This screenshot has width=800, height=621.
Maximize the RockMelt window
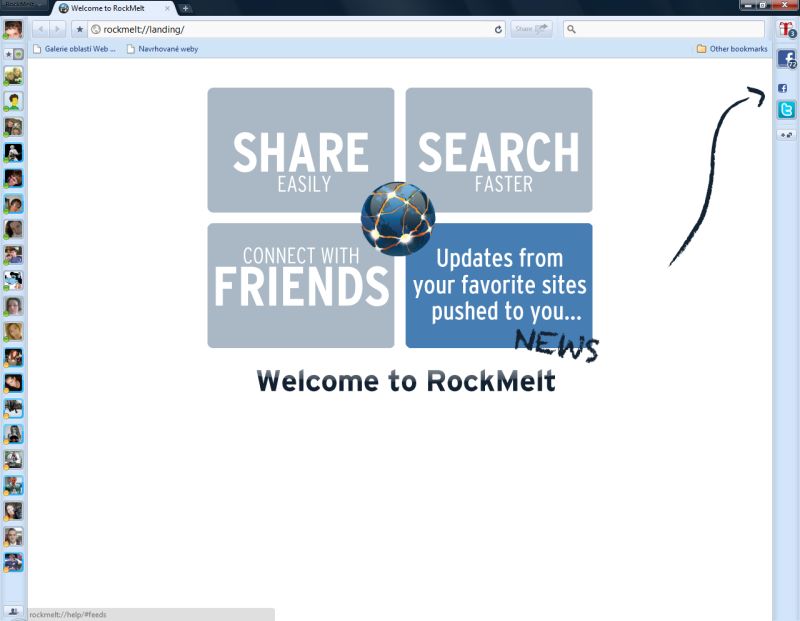point(763,5)
